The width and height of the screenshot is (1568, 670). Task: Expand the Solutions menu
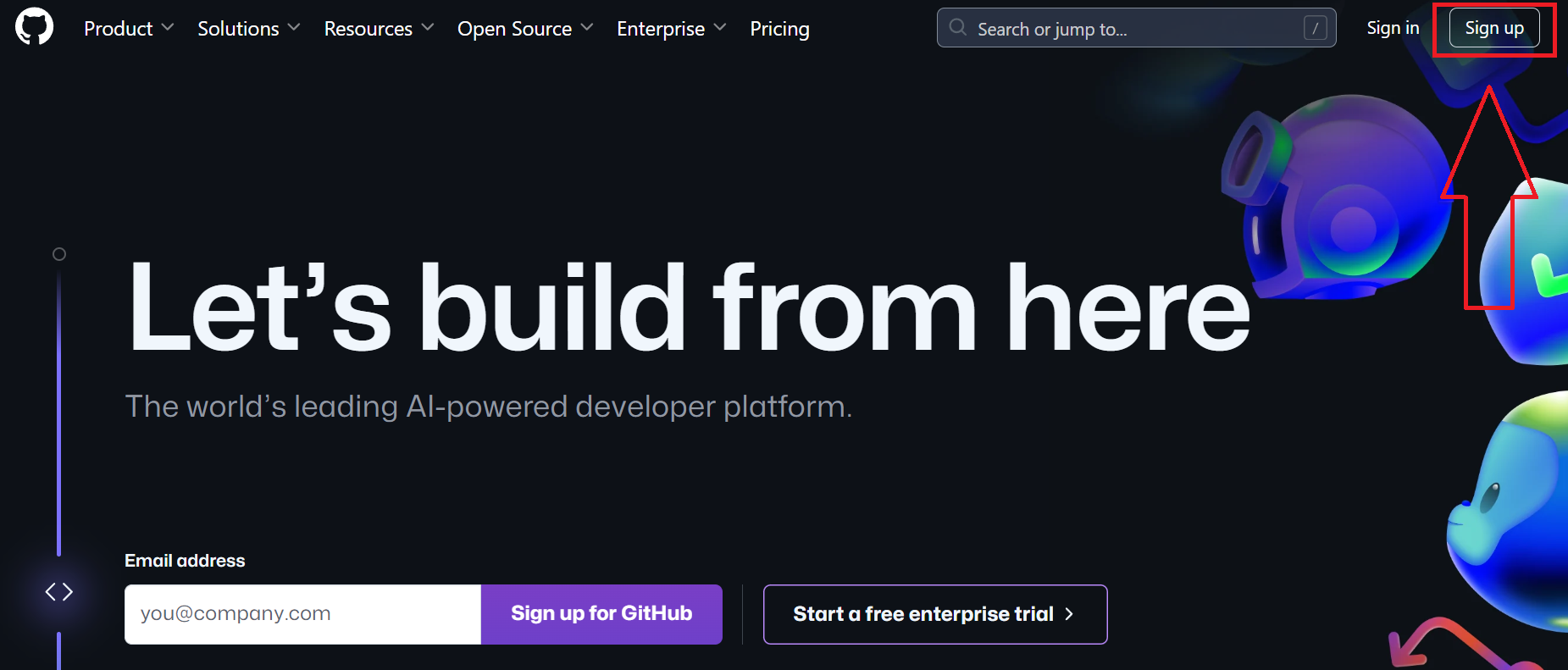click(248, 28)
